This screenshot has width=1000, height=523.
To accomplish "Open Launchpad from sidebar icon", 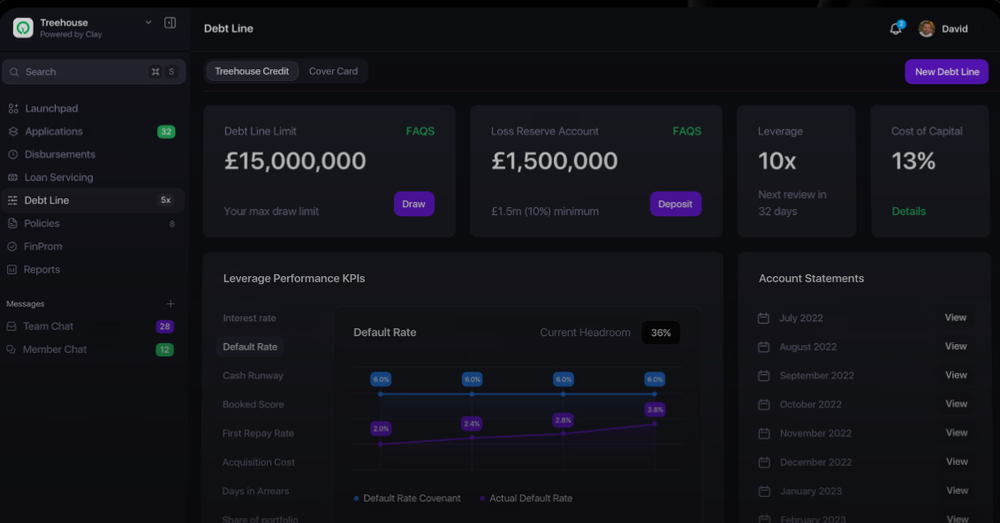I will coord(13,108).
